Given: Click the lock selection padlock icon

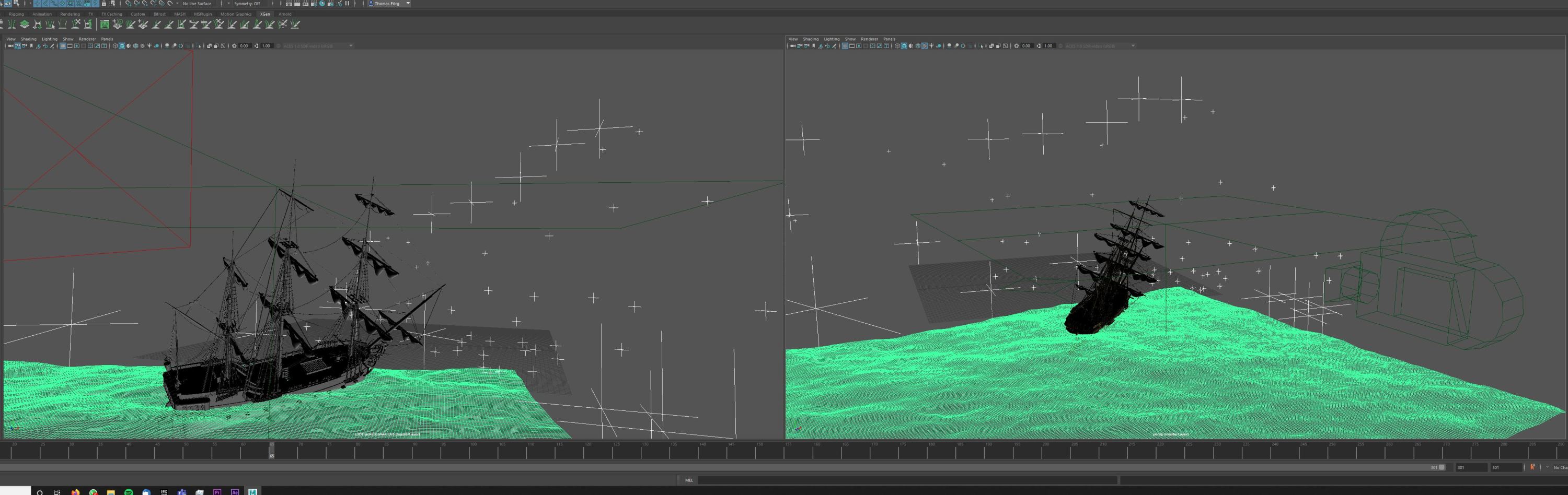Looking at the screenshot, I should pos(103,4).
